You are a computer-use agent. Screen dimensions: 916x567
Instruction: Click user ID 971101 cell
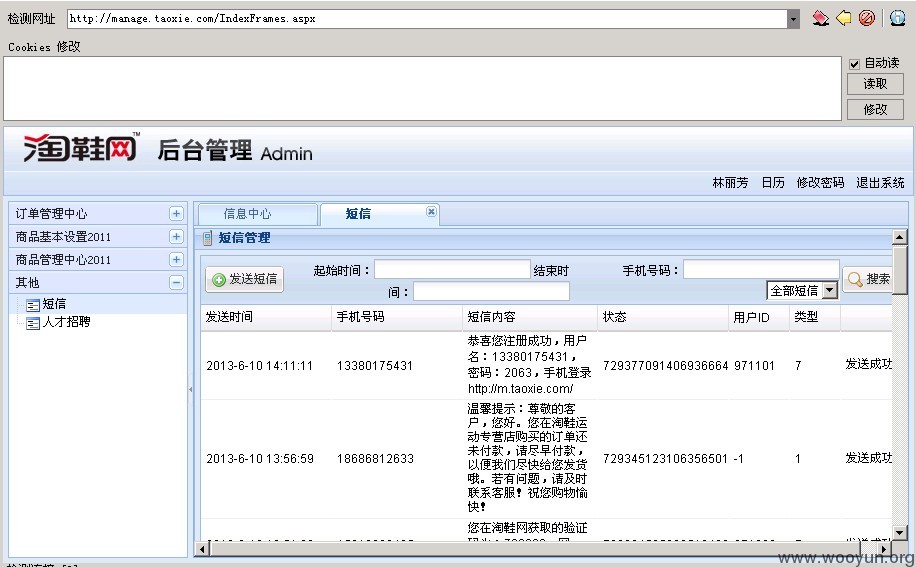(754, 366)
